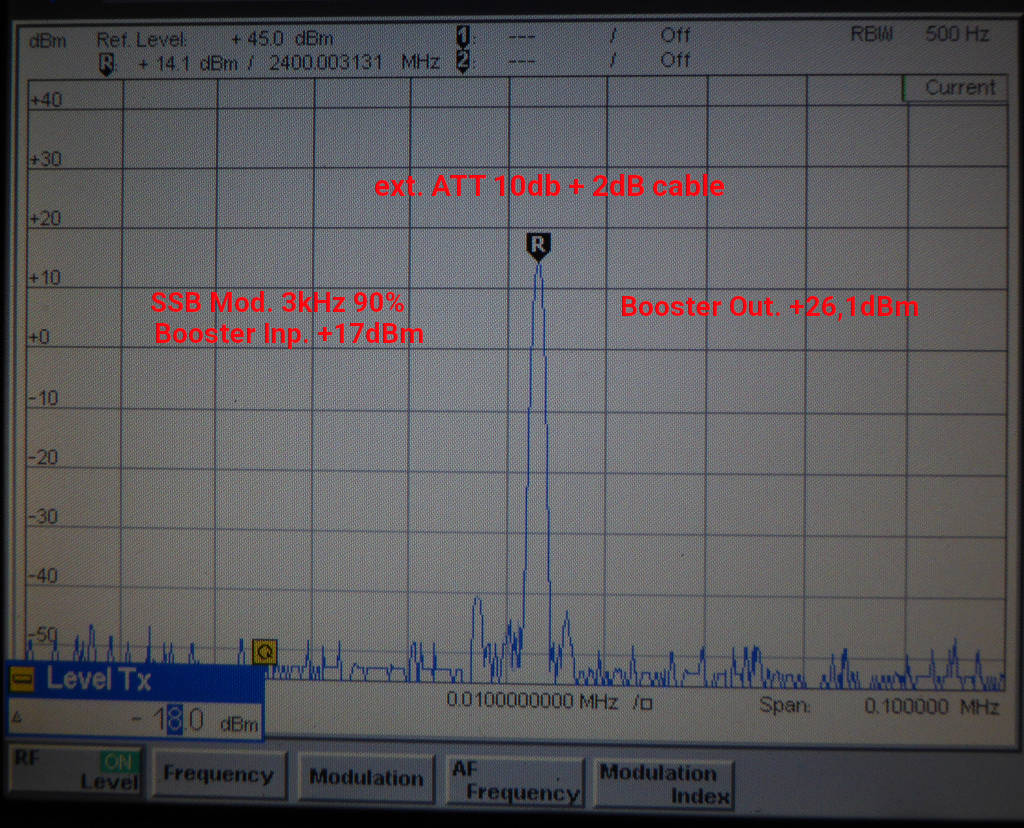Click the marker 2 Off status
Screen dimensions: 1024x828
675,61
